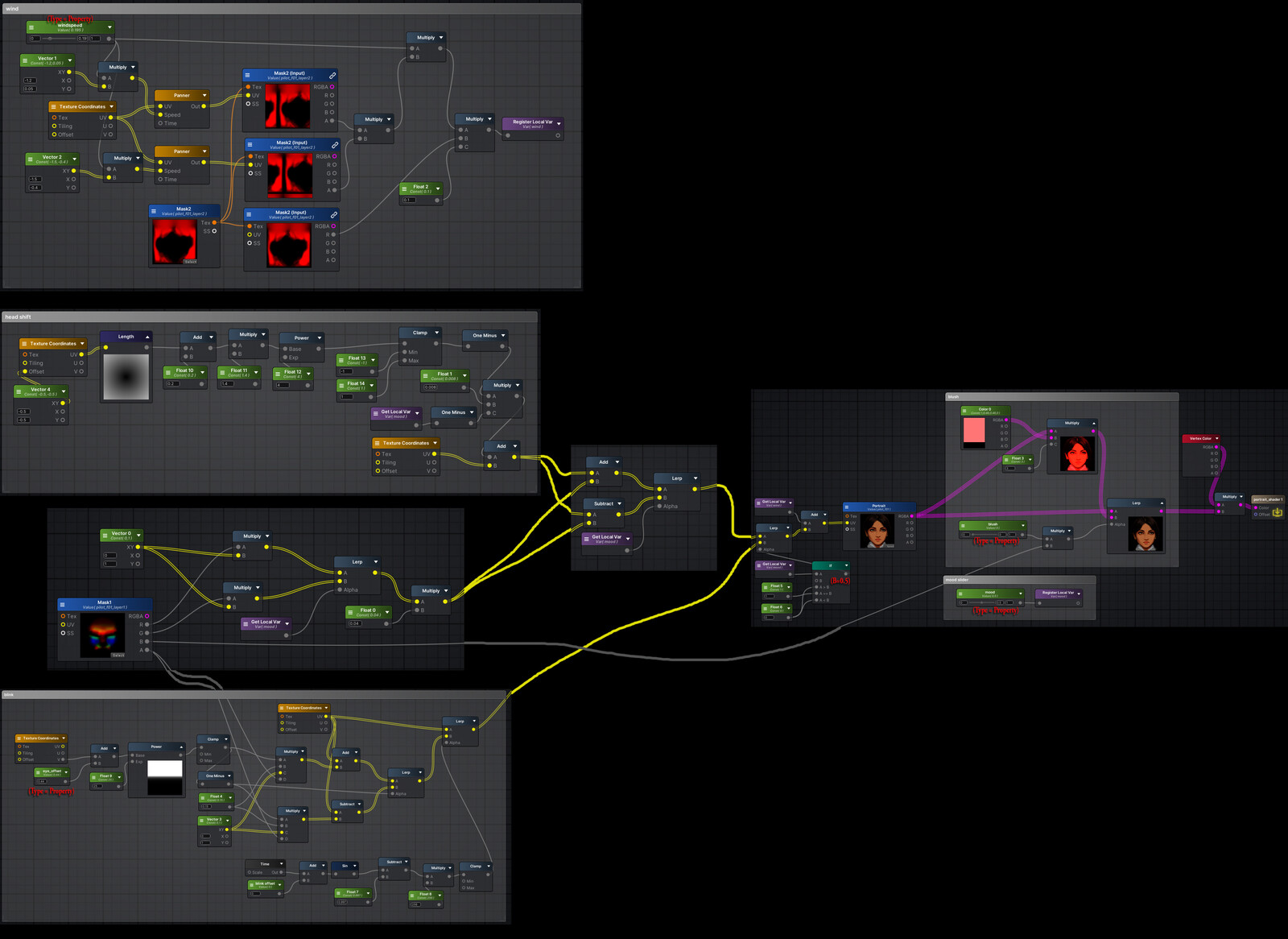Click the Float 13 node menu icon
The height and width of the screenshot is (939, 1288).
(x=341, y=360)
